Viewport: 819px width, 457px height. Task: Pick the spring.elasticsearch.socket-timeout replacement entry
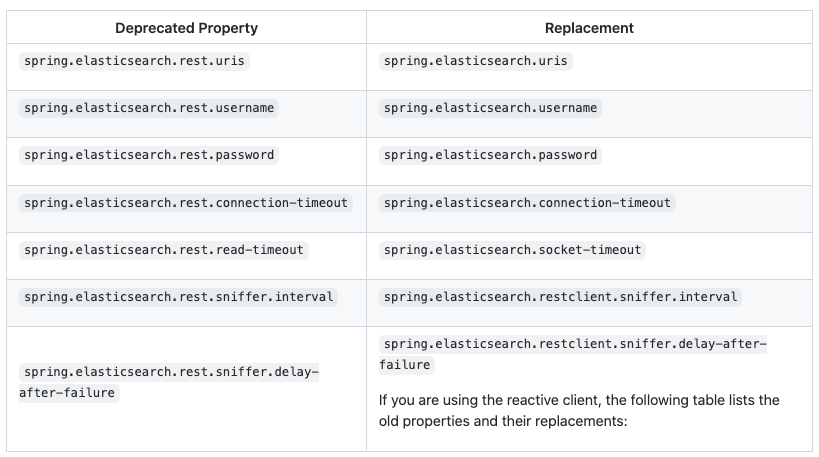pyautogui.click(x=512, y=249)
